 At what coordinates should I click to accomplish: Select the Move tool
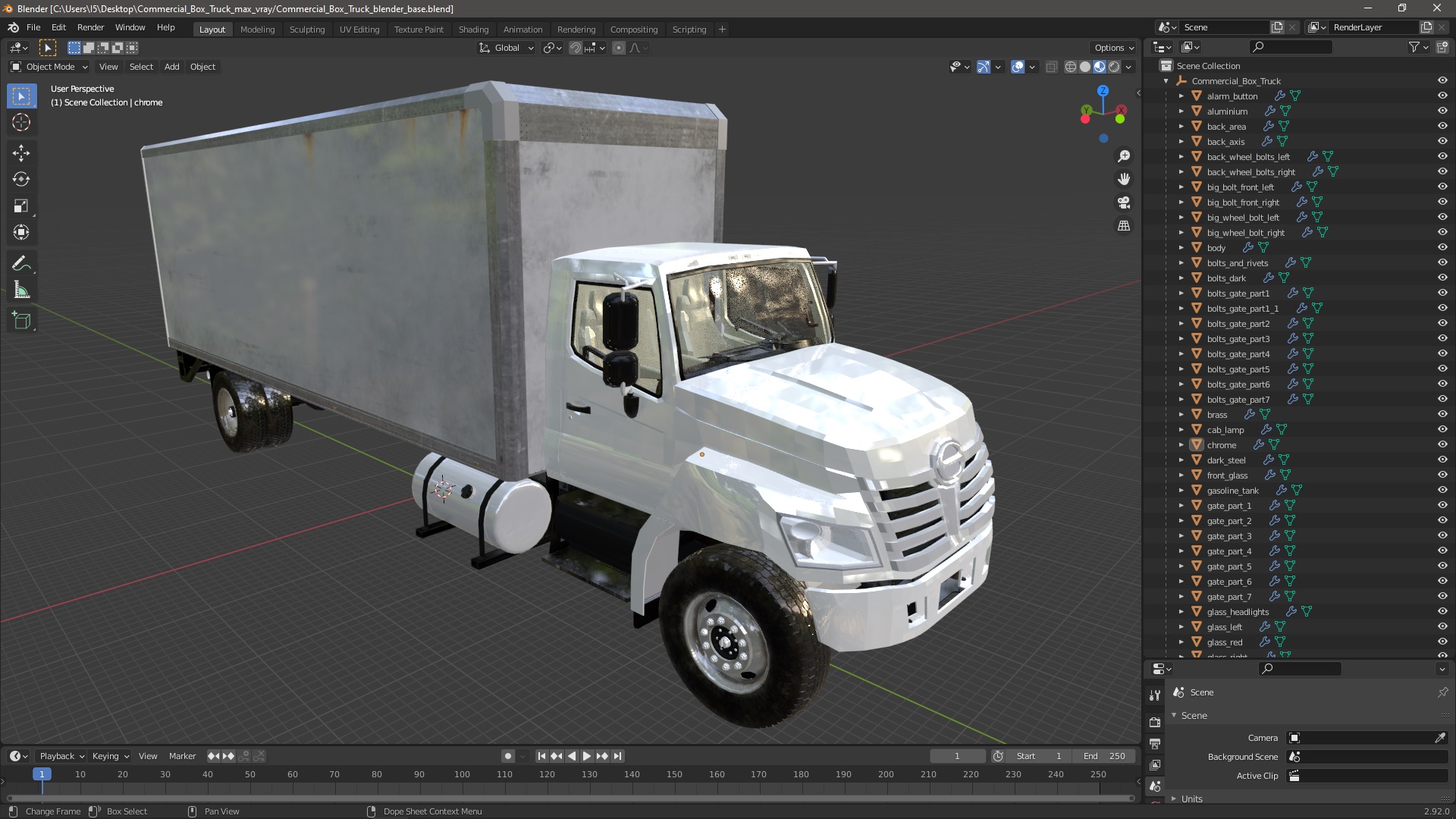click(x=21, y=153)
